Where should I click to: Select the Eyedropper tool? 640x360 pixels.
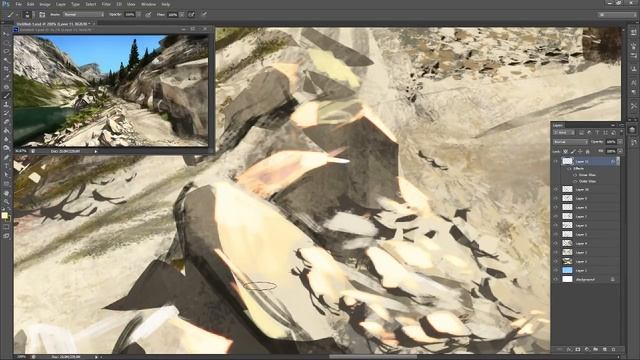click(6, 78)
